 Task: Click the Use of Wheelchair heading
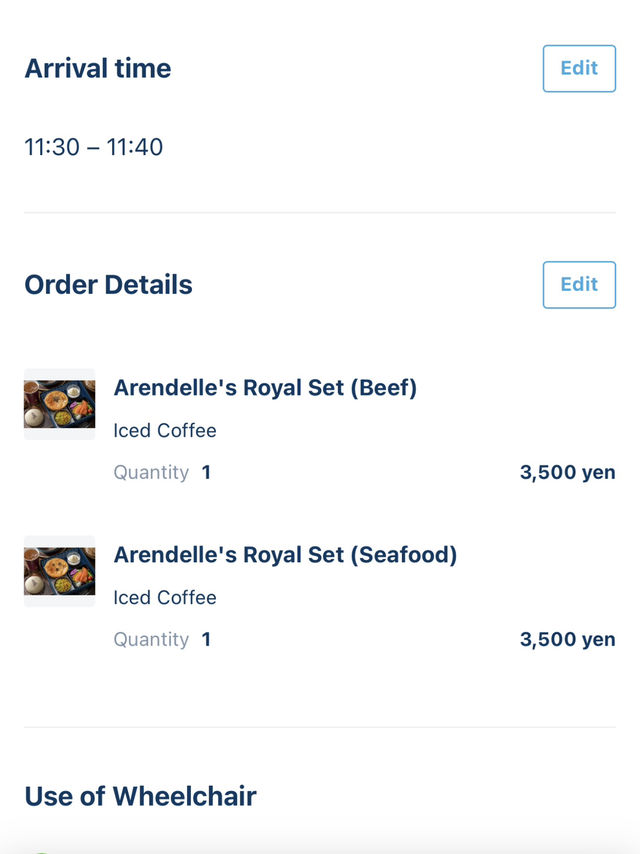coord(141,796)
